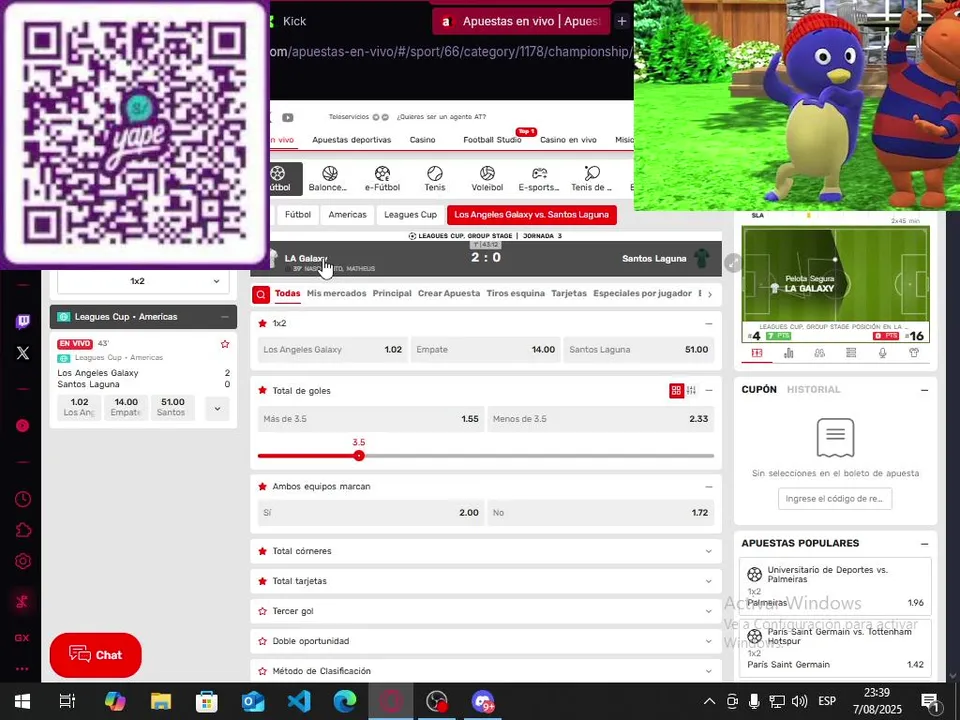Click the Ingrese el código field

point(834,499)
